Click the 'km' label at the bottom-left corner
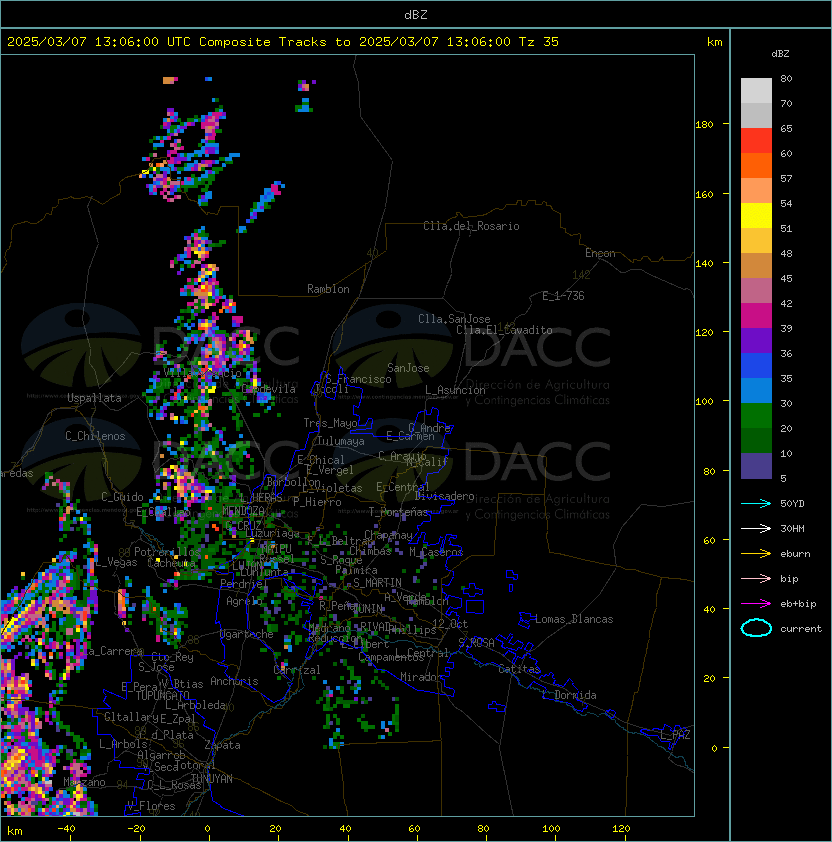This screenshot has height=842, width=832. pos(15,831)
